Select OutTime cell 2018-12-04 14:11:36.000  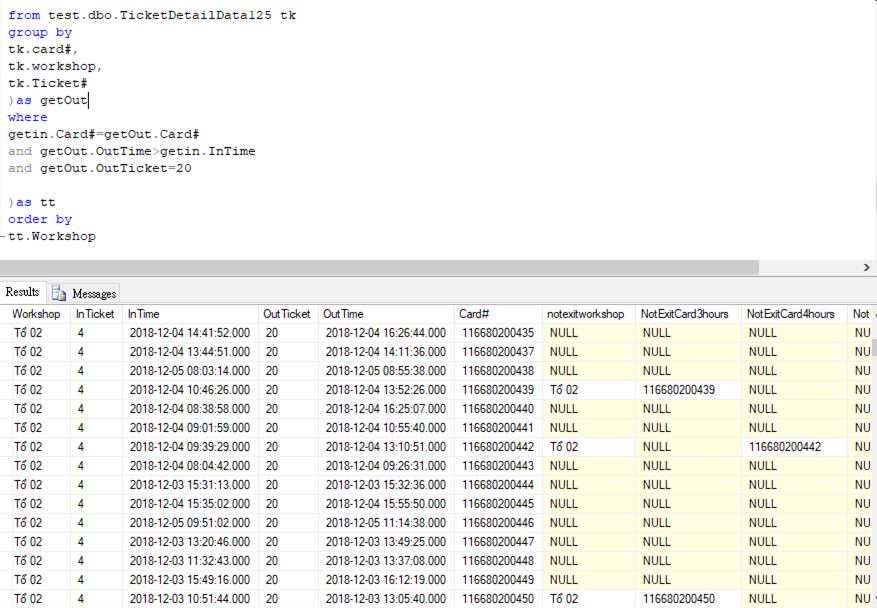tap(386, 352)
